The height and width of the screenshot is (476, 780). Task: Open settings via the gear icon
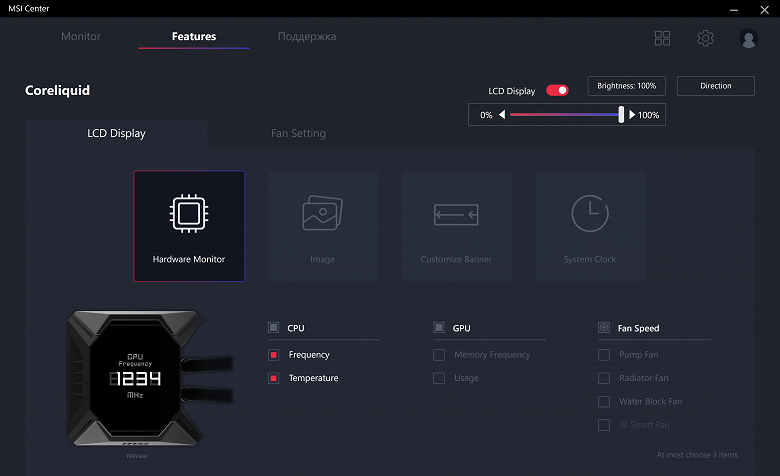coord(705,38)
